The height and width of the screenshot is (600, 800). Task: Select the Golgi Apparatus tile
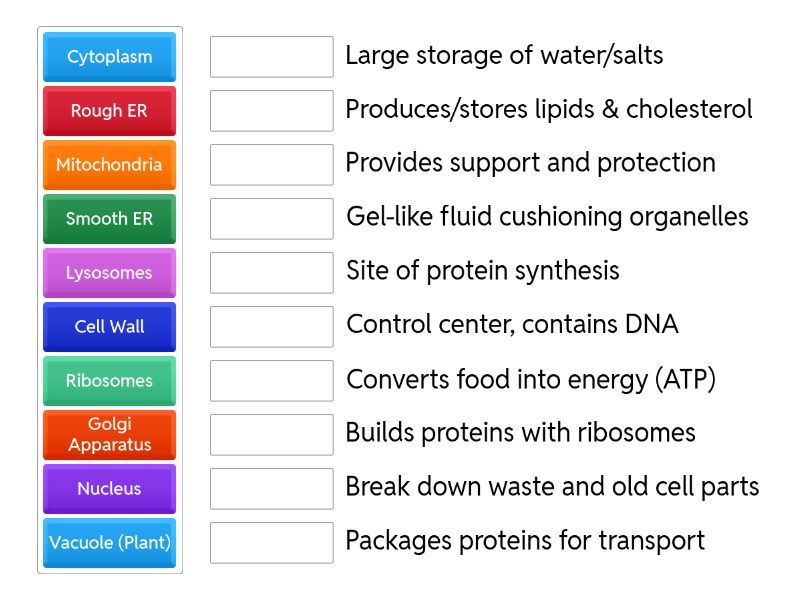109,435
